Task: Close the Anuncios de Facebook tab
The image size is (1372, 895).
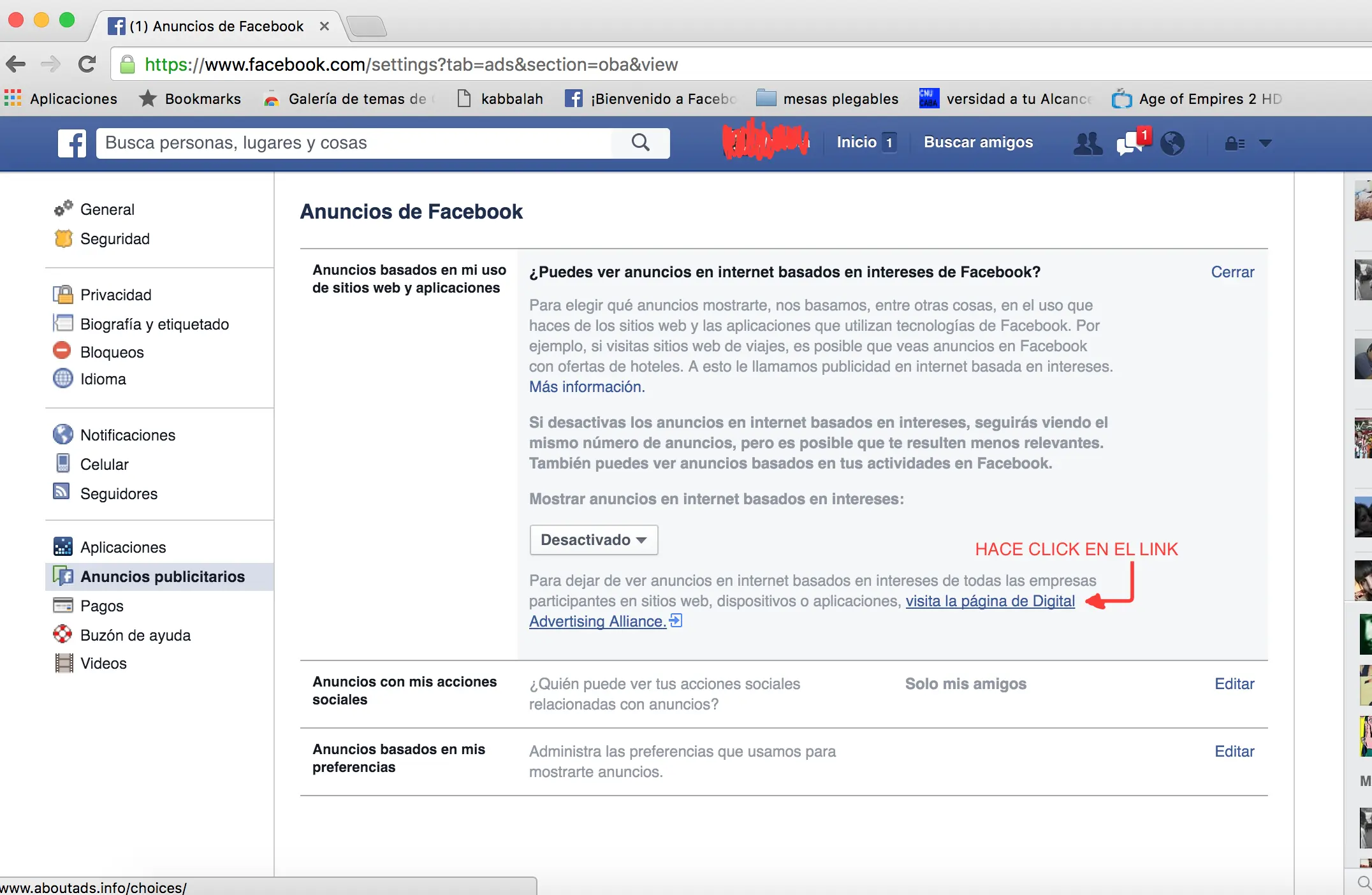Action: [x=325, y=26]
